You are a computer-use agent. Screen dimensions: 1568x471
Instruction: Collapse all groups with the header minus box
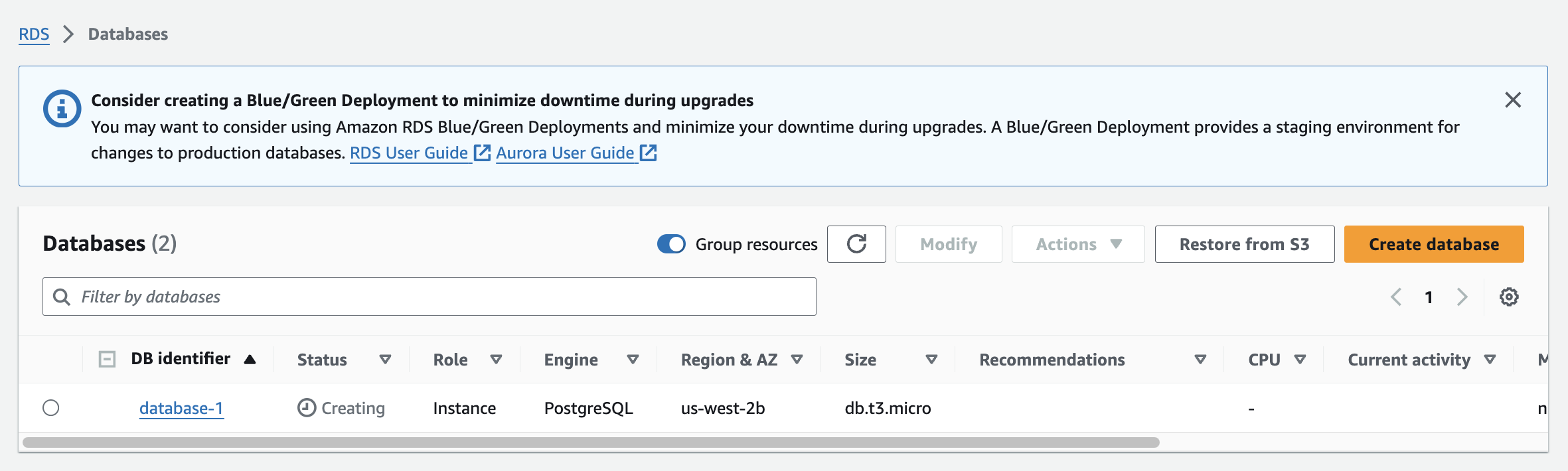(x=107, y=360)
